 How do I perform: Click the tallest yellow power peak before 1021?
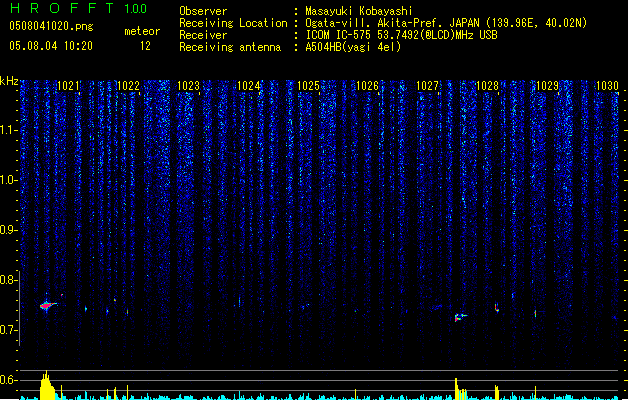pyautogui.click(x=47, y=385)
